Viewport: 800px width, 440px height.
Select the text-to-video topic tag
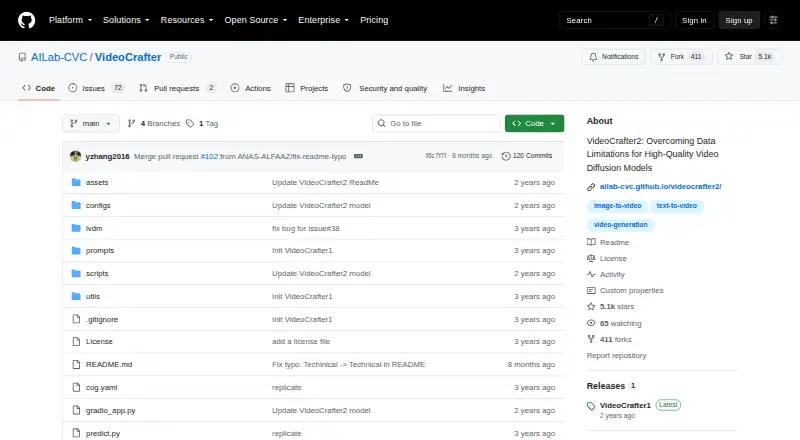[677, 206]
